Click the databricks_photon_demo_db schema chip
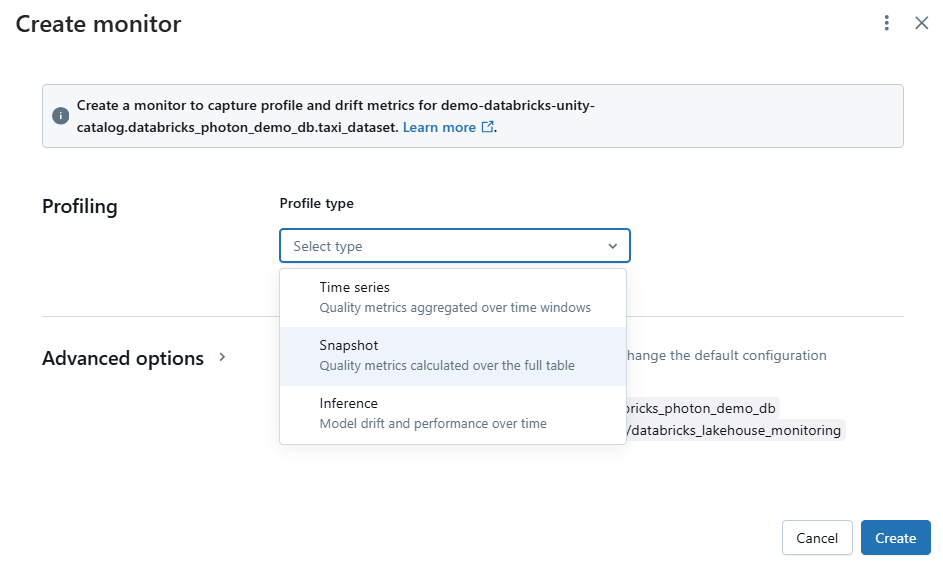Viewport: 943px width, 572px height. point(700,408)
